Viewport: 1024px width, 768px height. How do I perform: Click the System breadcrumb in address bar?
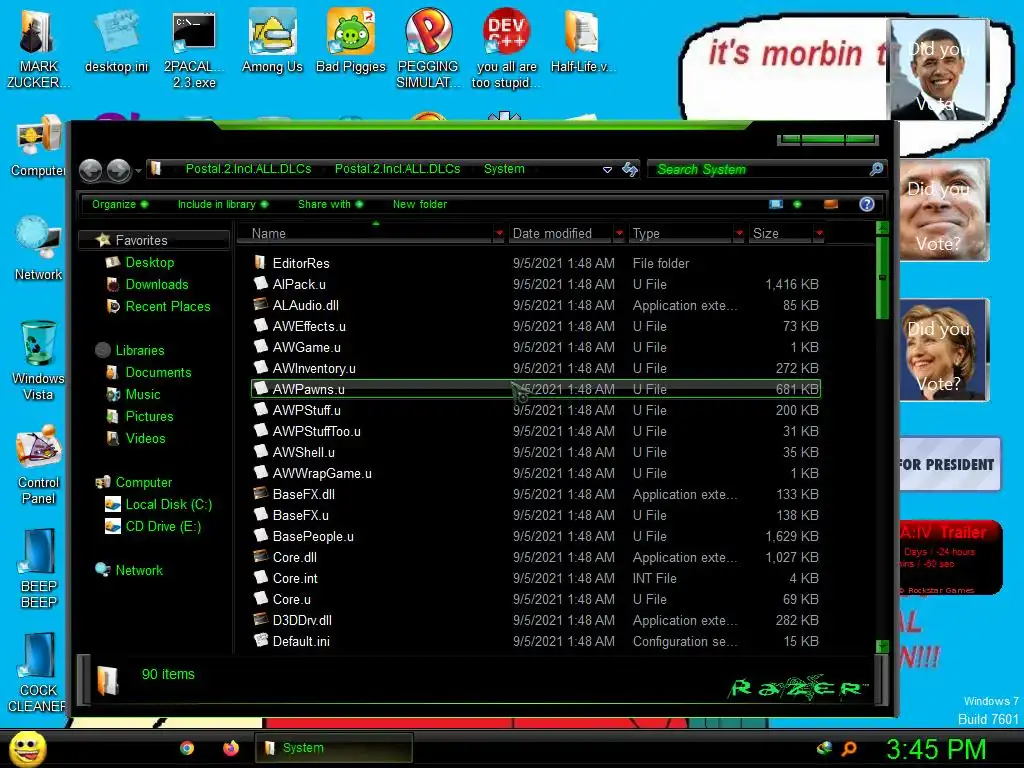tap(504, 169)
